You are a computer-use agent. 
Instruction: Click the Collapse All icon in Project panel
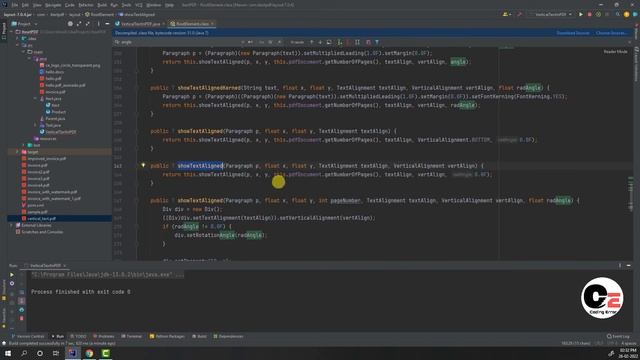[x=88, y=24]
